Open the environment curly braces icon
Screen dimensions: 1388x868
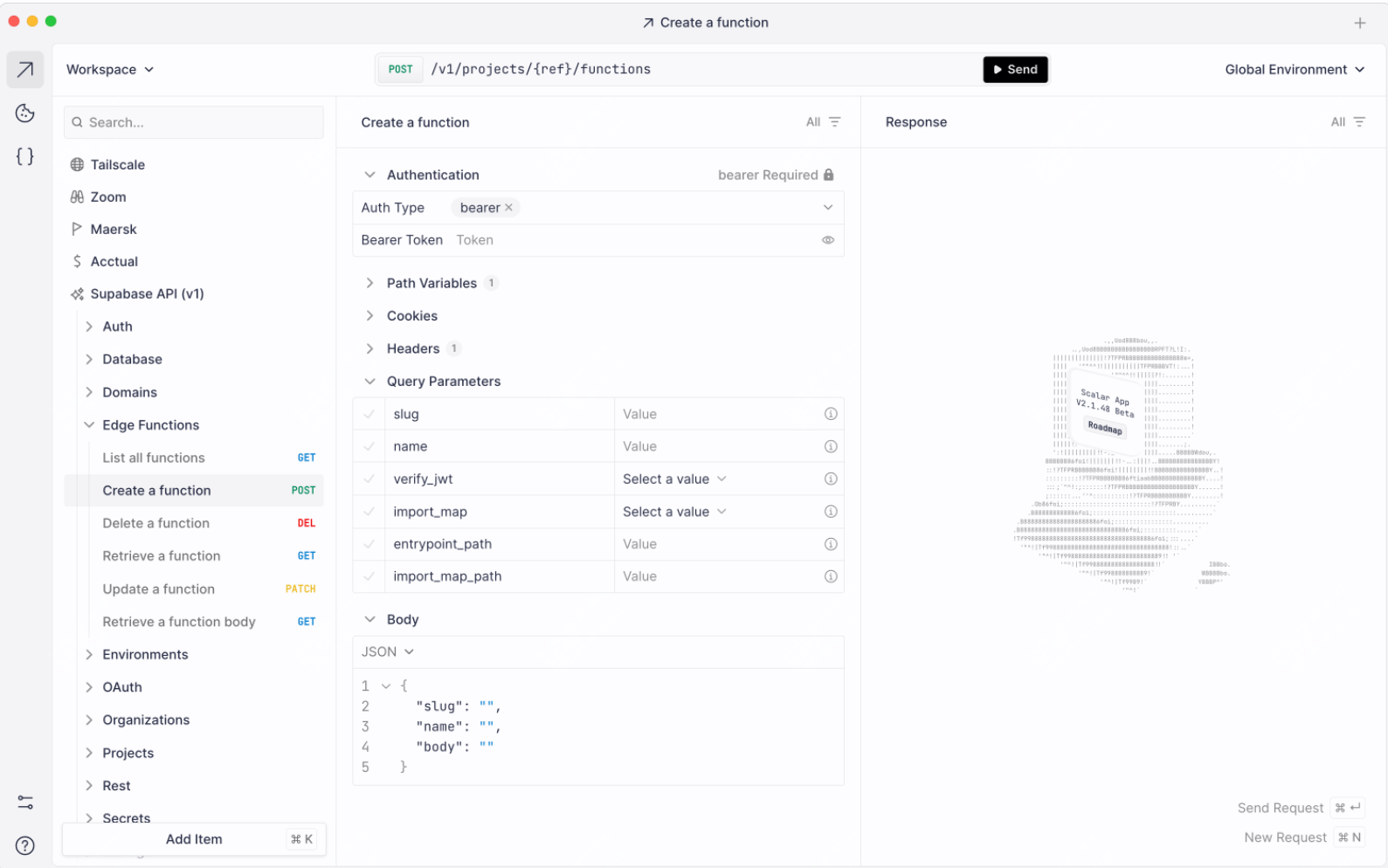point(25,156)
